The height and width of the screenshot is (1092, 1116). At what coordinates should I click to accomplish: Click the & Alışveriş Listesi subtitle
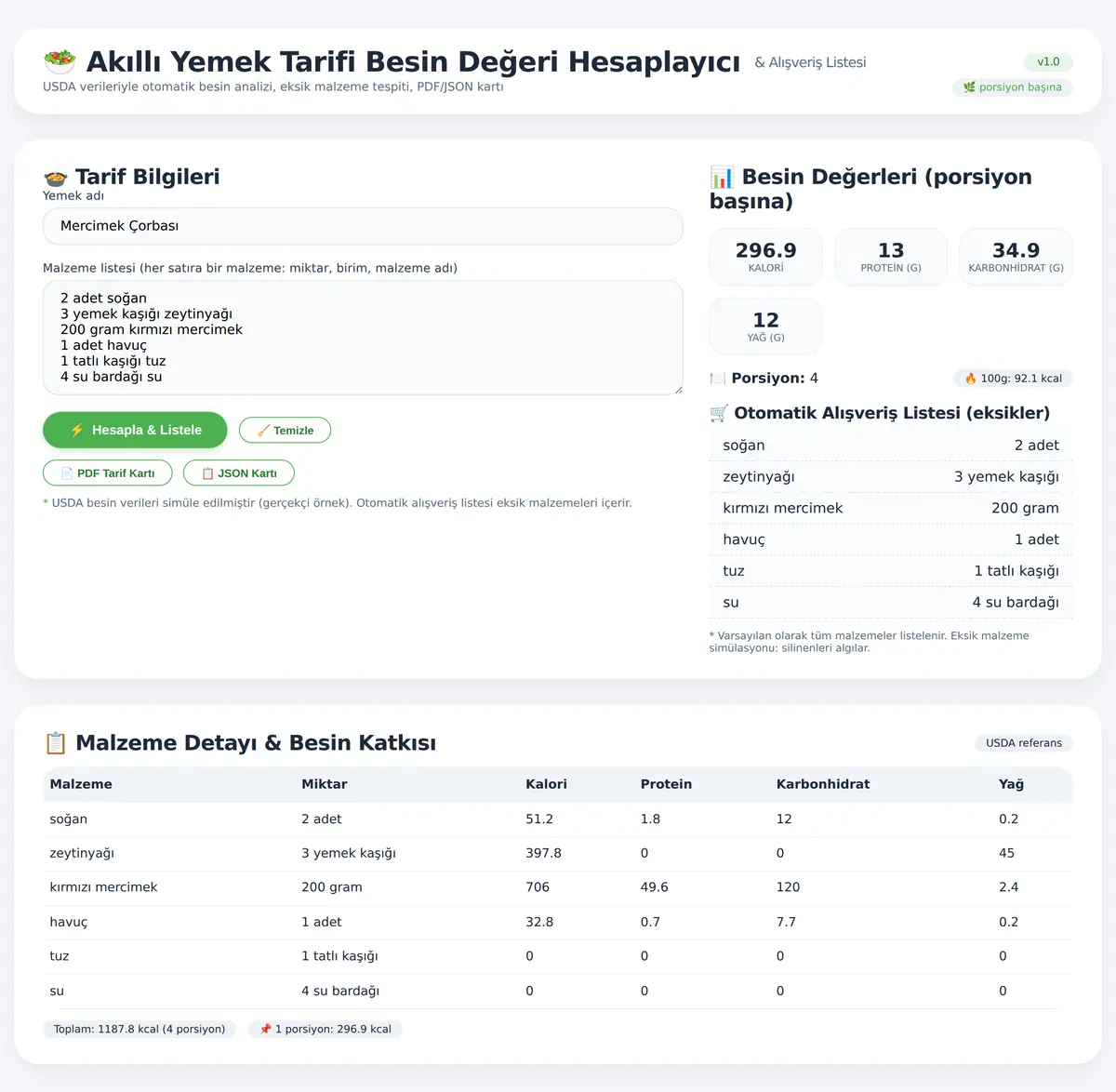click(x=810, y=62)
